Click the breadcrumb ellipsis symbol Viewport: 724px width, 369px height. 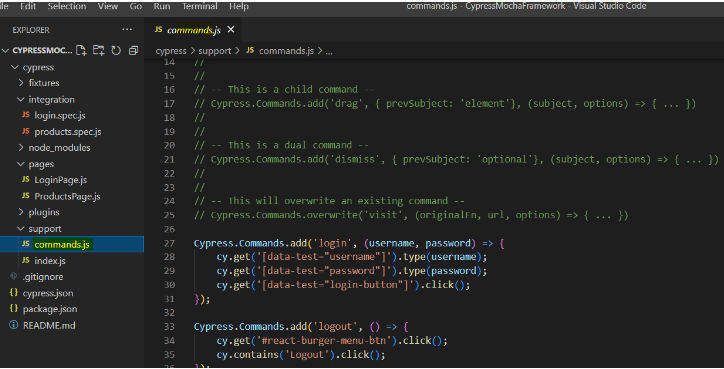(x=329, y=52)
